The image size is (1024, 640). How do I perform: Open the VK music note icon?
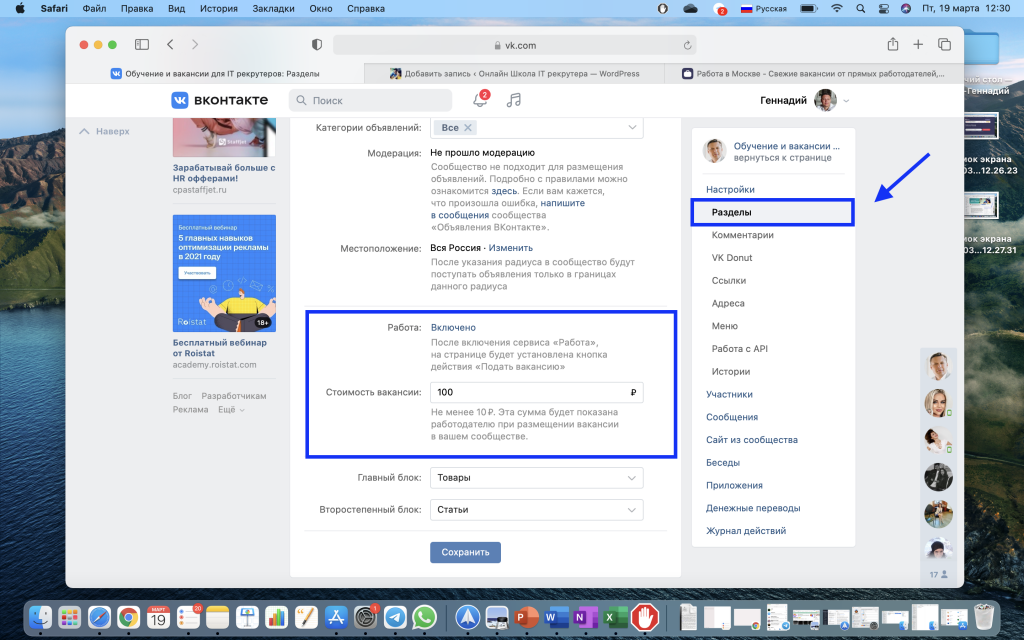pos(514,100)
